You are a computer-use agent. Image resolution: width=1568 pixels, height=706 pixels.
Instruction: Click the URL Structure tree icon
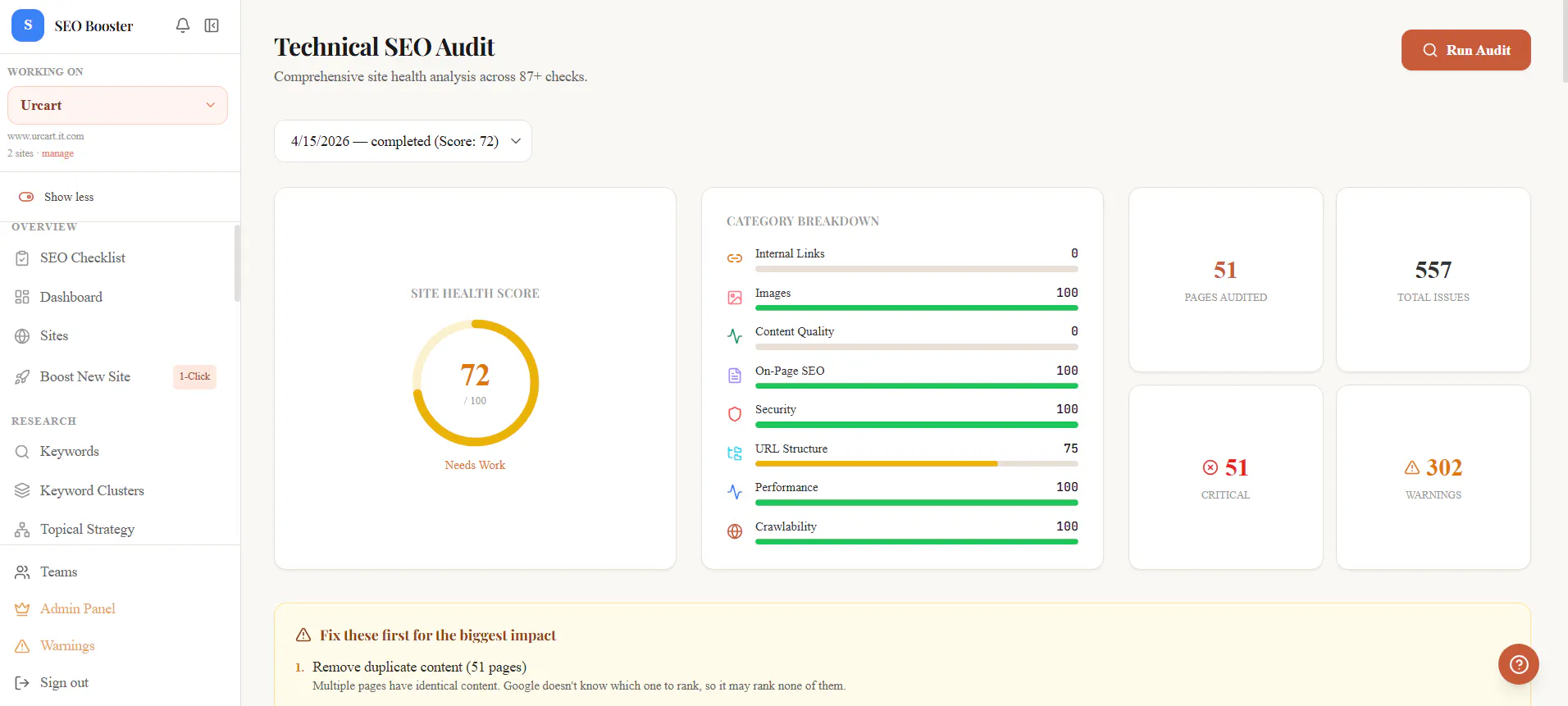click(x=735, y=453)
